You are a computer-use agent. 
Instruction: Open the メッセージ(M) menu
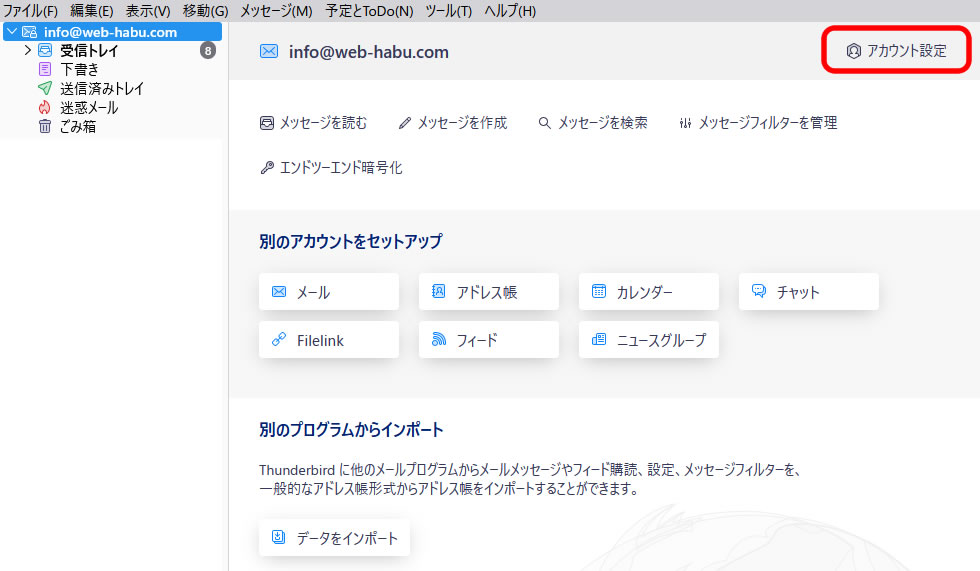(x=276, y=10)
